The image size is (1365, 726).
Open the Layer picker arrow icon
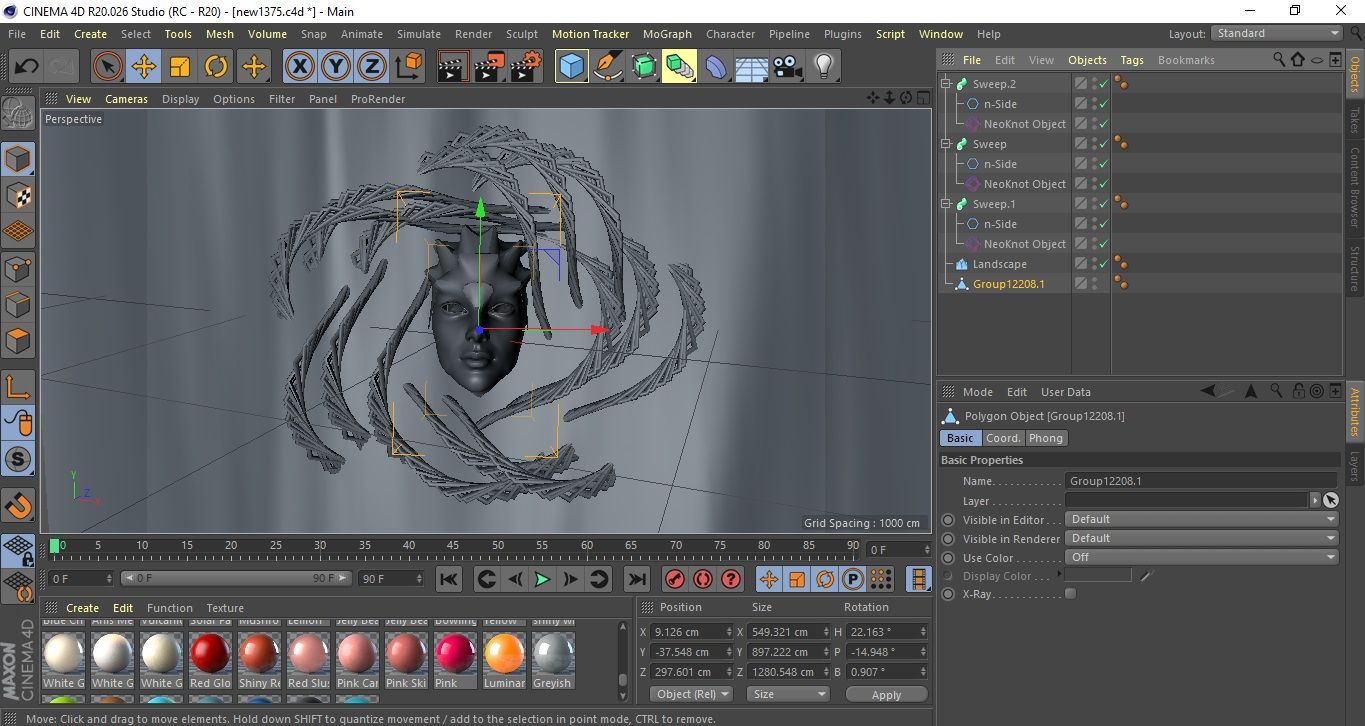tap(1315, 500)
